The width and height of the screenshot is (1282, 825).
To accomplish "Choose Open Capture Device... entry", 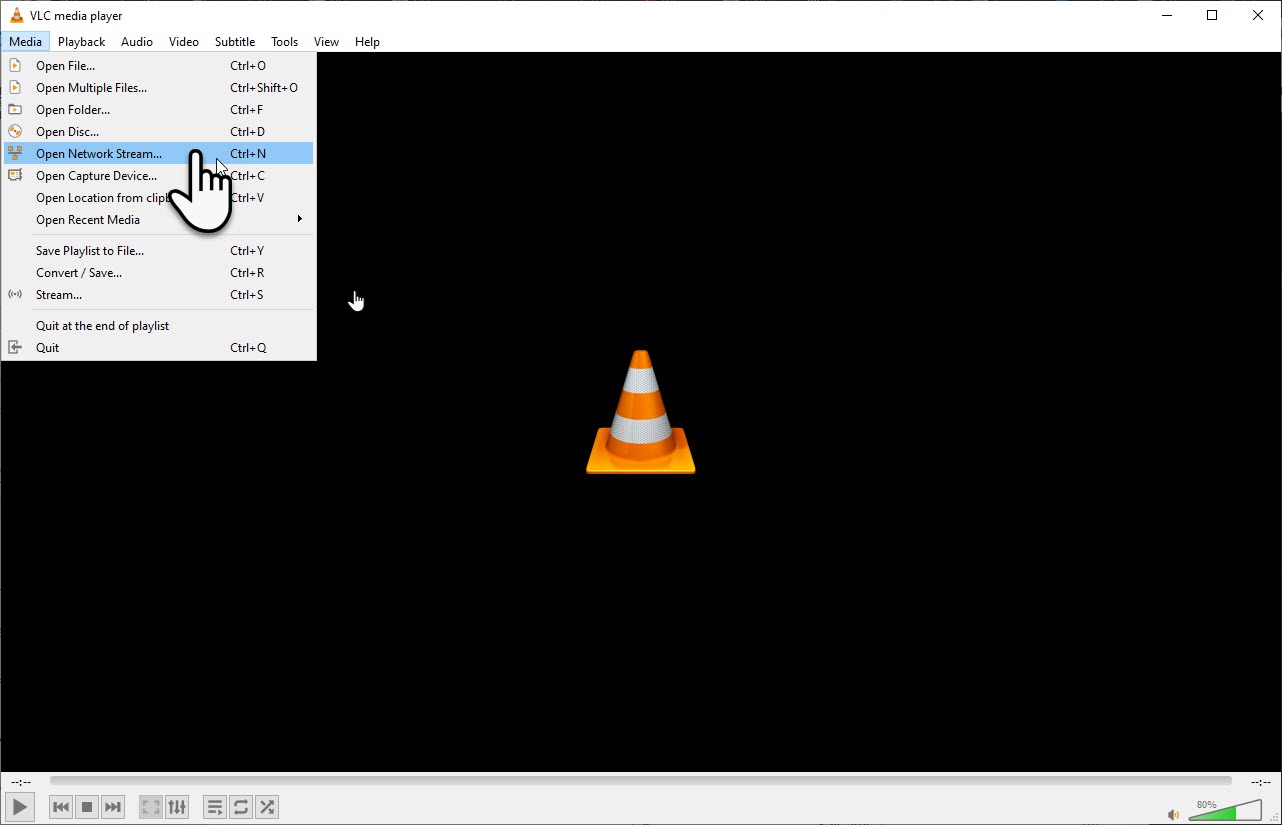I will (159, 176).
